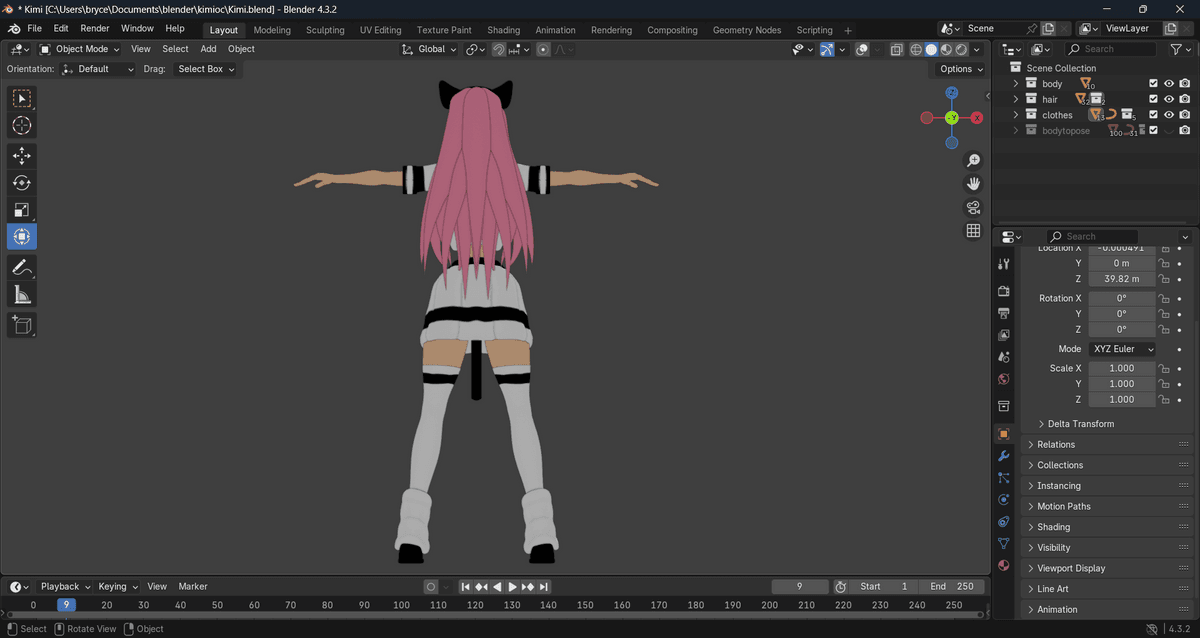Expand the Delta Transform panel
The image size is (1200, 638).
pyautogui.click(x=1080, y=424)
